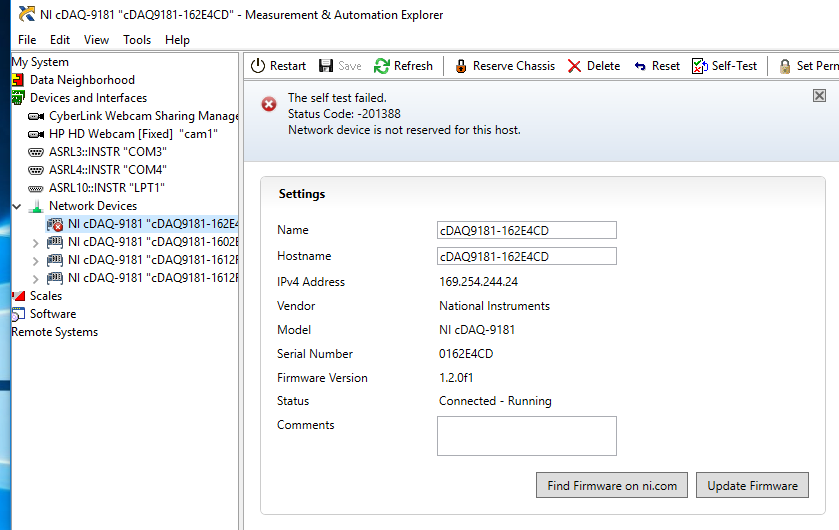Image resolution: width=839 pixels, height=530 pixels.
Task: Open the Tools menu
Action: point(137,40)
